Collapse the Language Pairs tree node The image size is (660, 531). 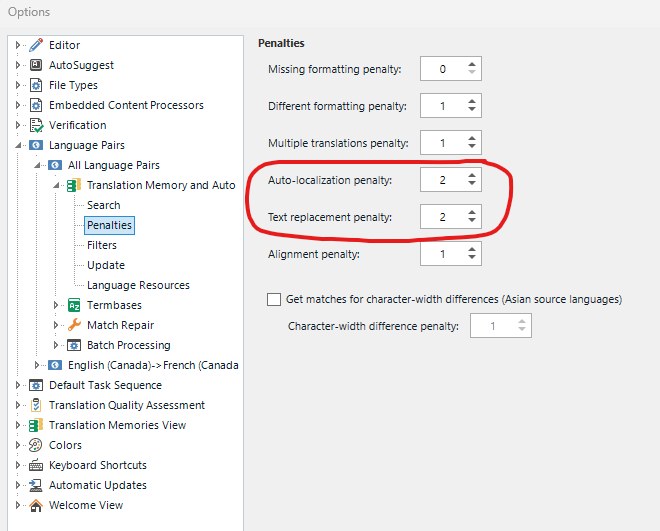coord(18,145)
